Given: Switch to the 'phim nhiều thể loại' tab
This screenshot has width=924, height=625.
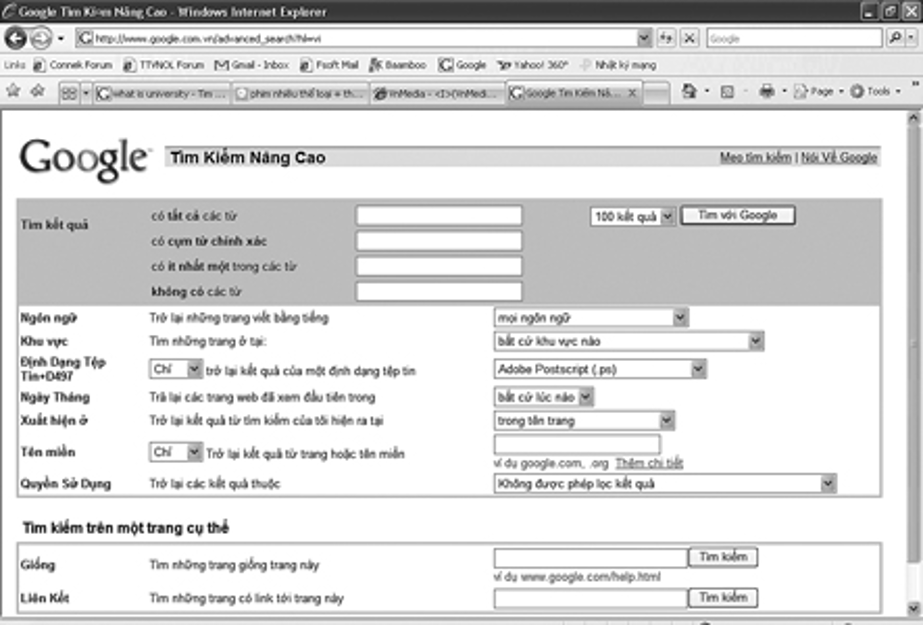Looking at the screenshot, I should coord(301,93).
